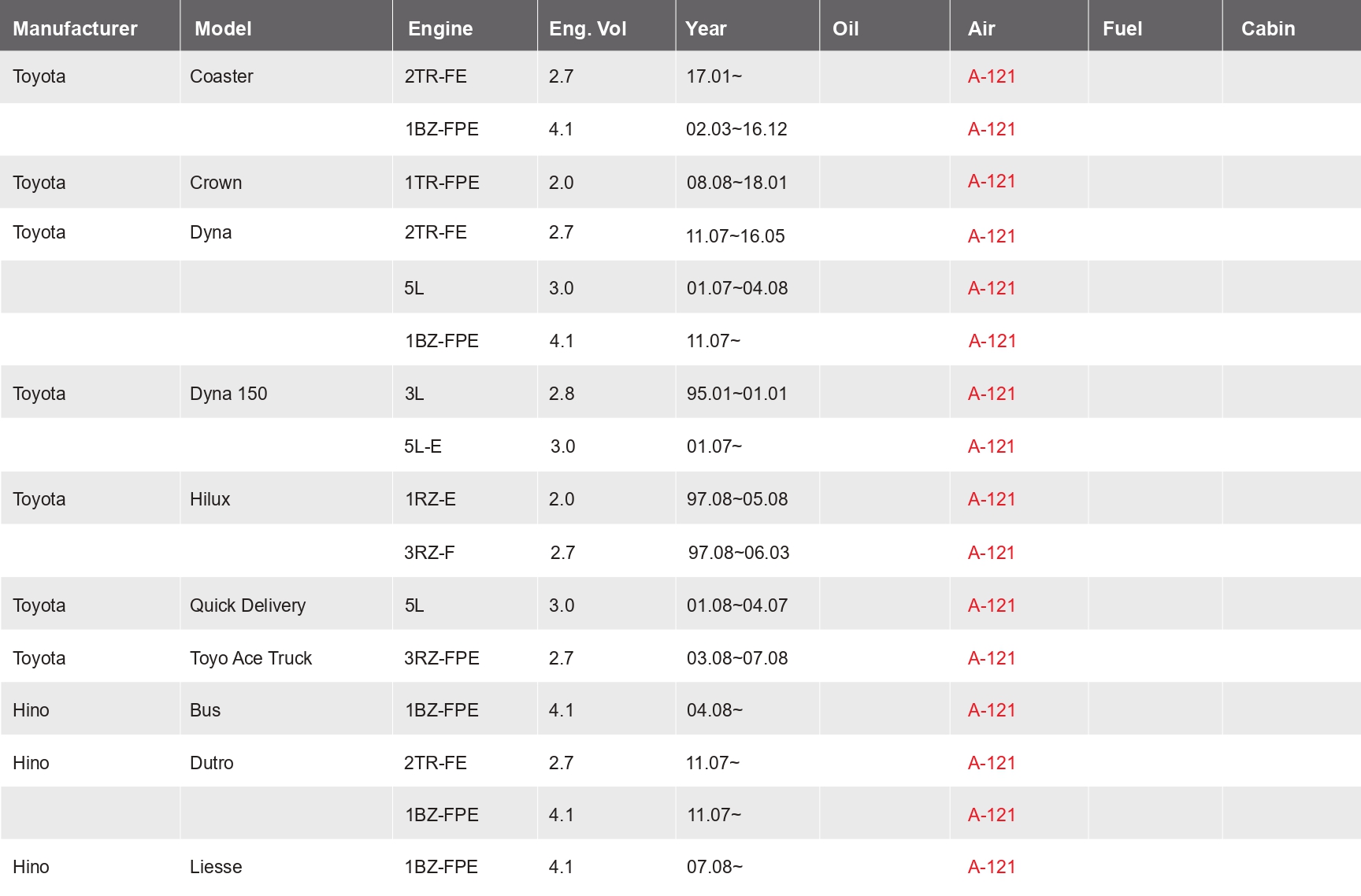Click the Manufacturer column header
Image resolution: width=1361 pixels, height=896 pixels.
(75, 28)
